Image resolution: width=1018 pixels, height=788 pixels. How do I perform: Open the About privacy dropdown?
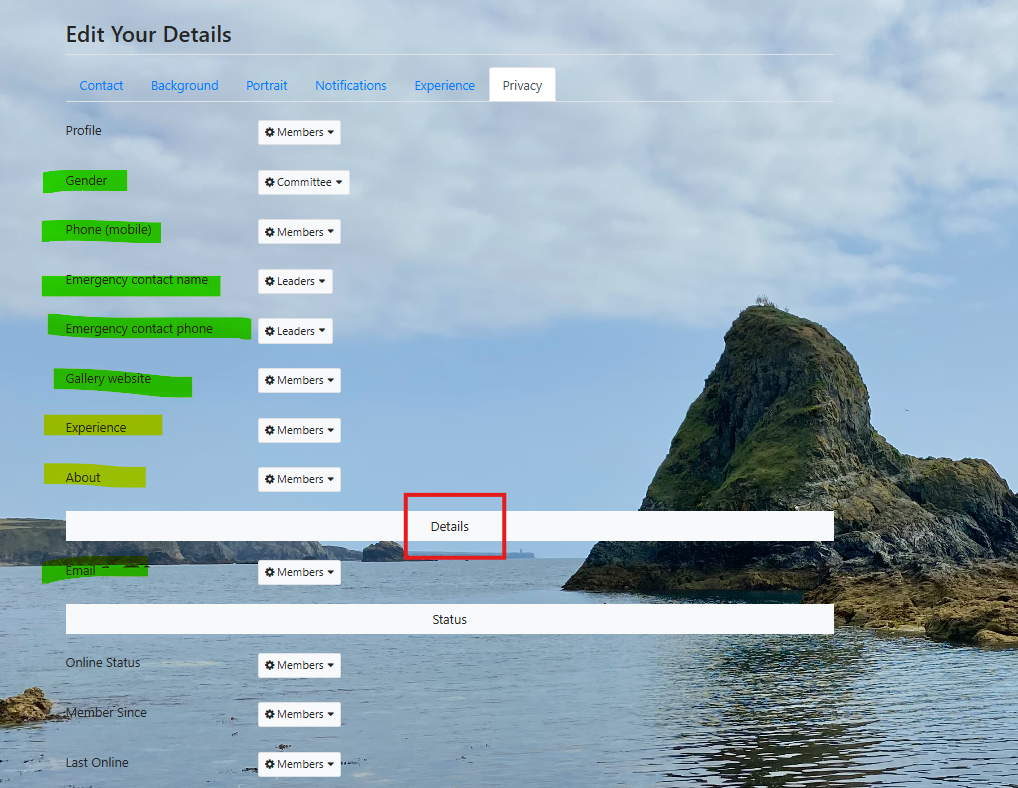[299, 479]
